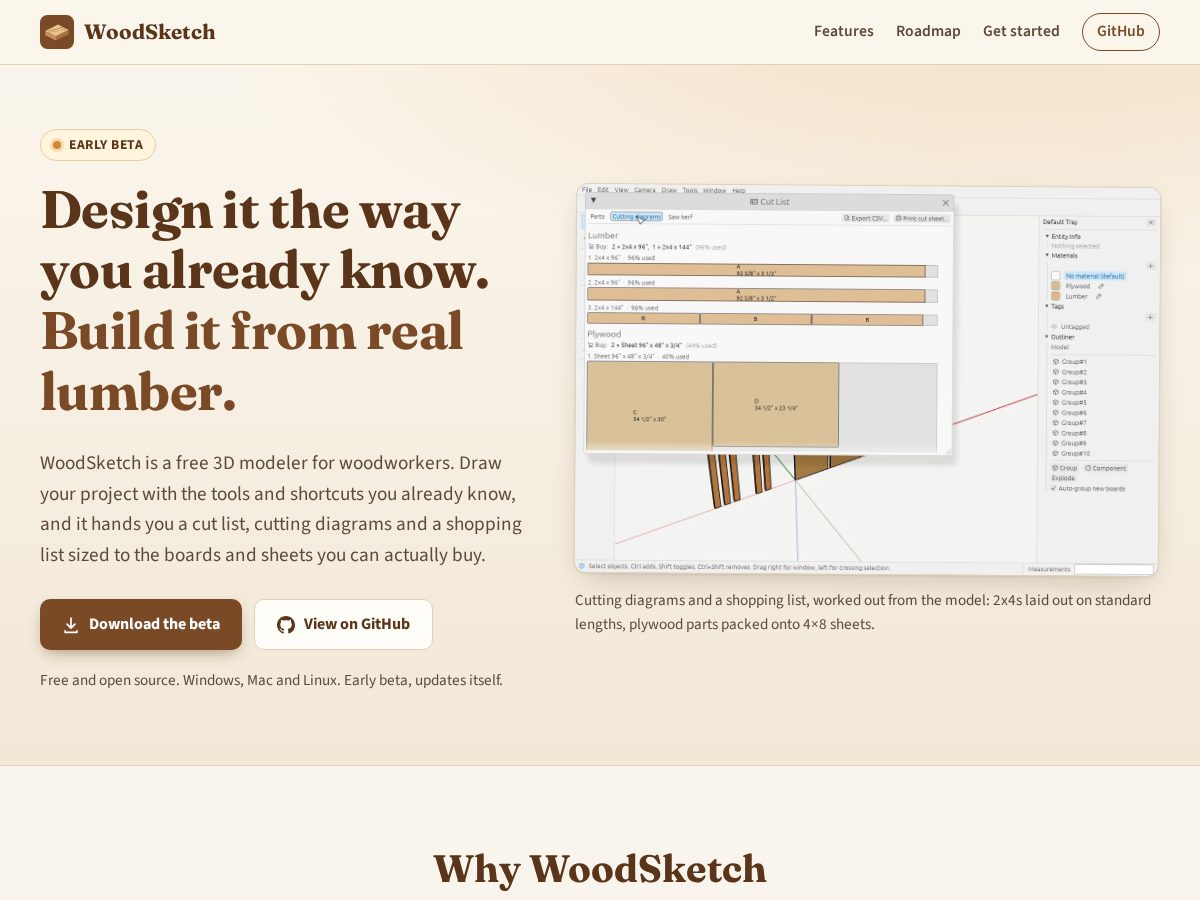The image size is (1200, 900).
Task: Click the edit pencil icon beside Plywood
Action: pyautogui.click(x=1101, y=286)
